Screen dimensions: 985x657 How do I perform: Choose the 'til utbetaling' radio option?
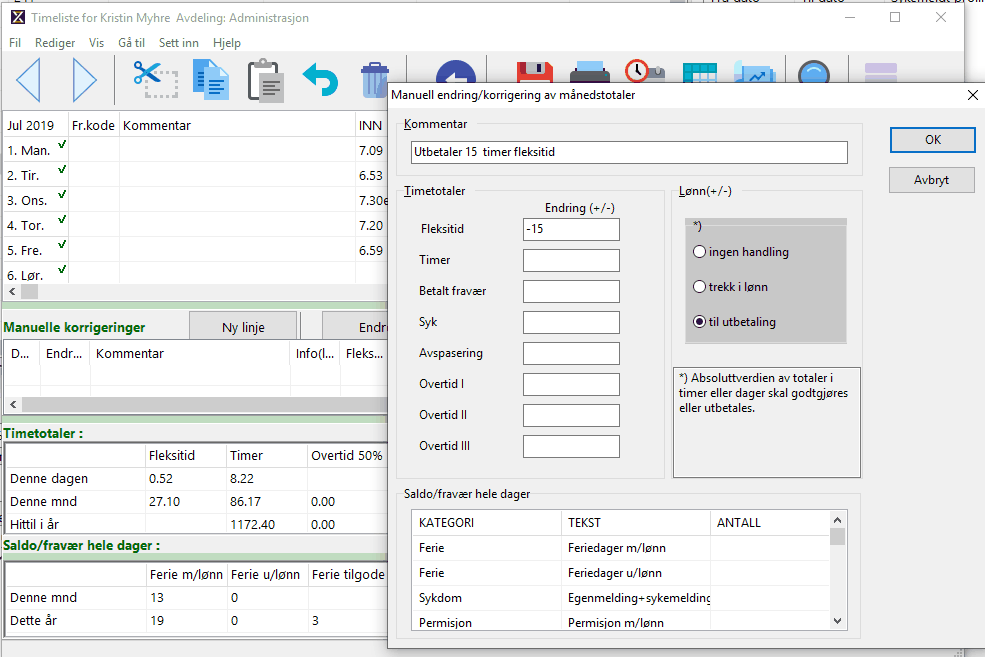click(x=700, y=322)
